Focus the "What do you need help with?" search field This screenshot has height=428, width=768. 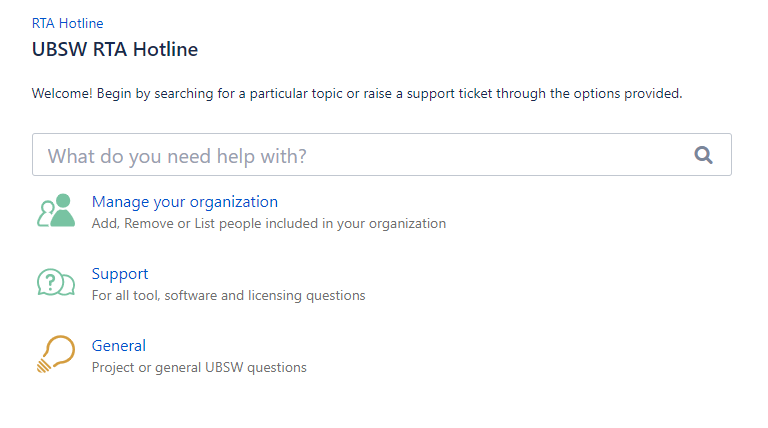tap(382, 155)
